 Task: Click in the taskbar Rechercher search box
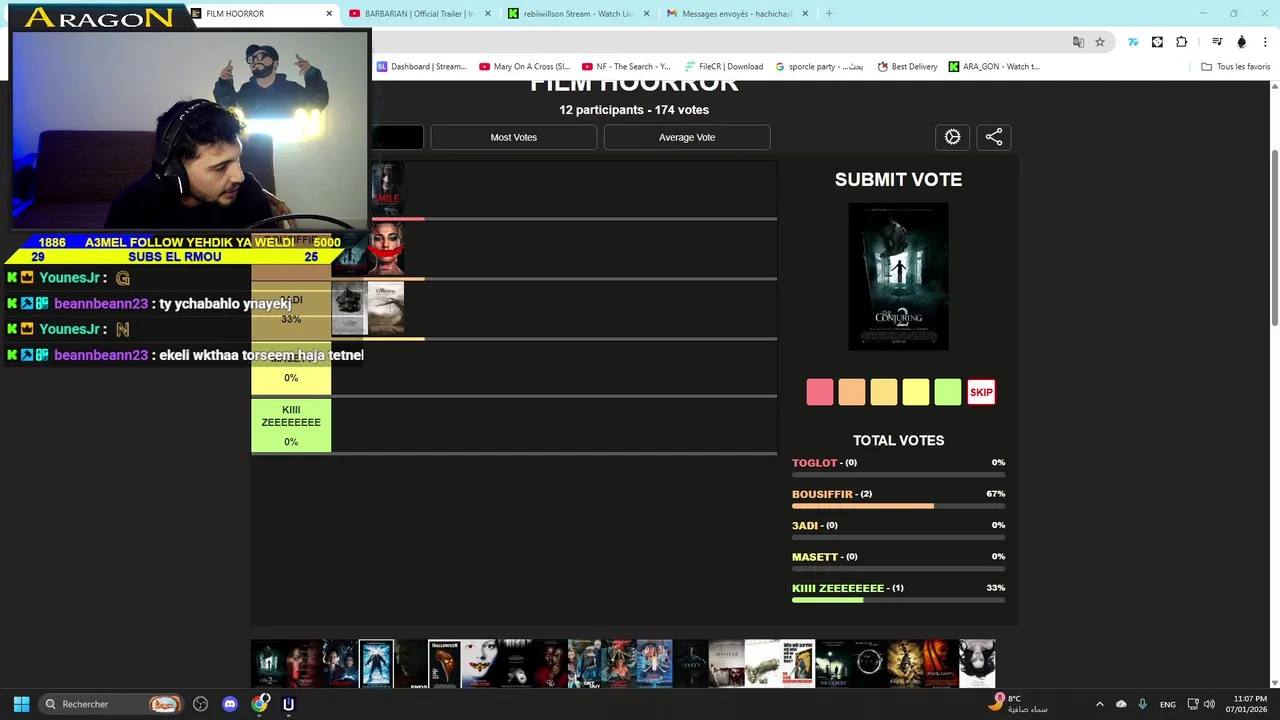point(112,704)
